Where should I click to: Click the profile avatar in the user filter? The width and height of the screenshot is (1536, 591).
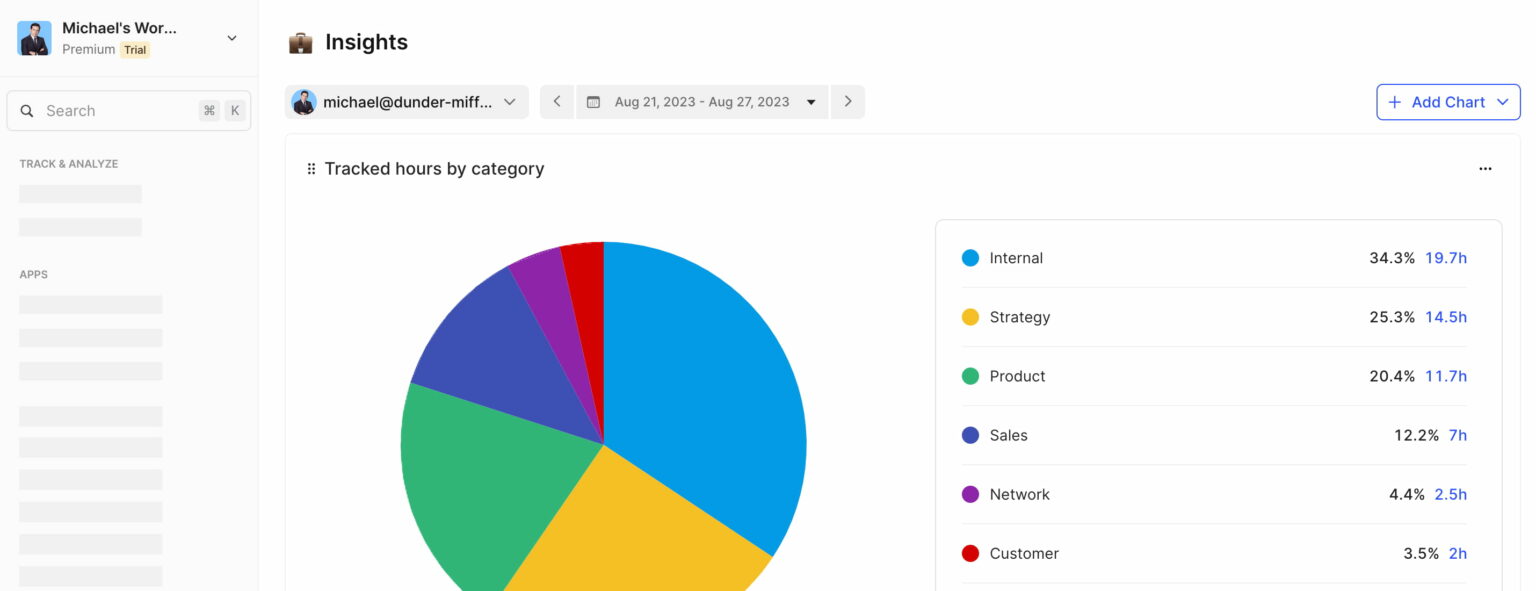[304, 101]
